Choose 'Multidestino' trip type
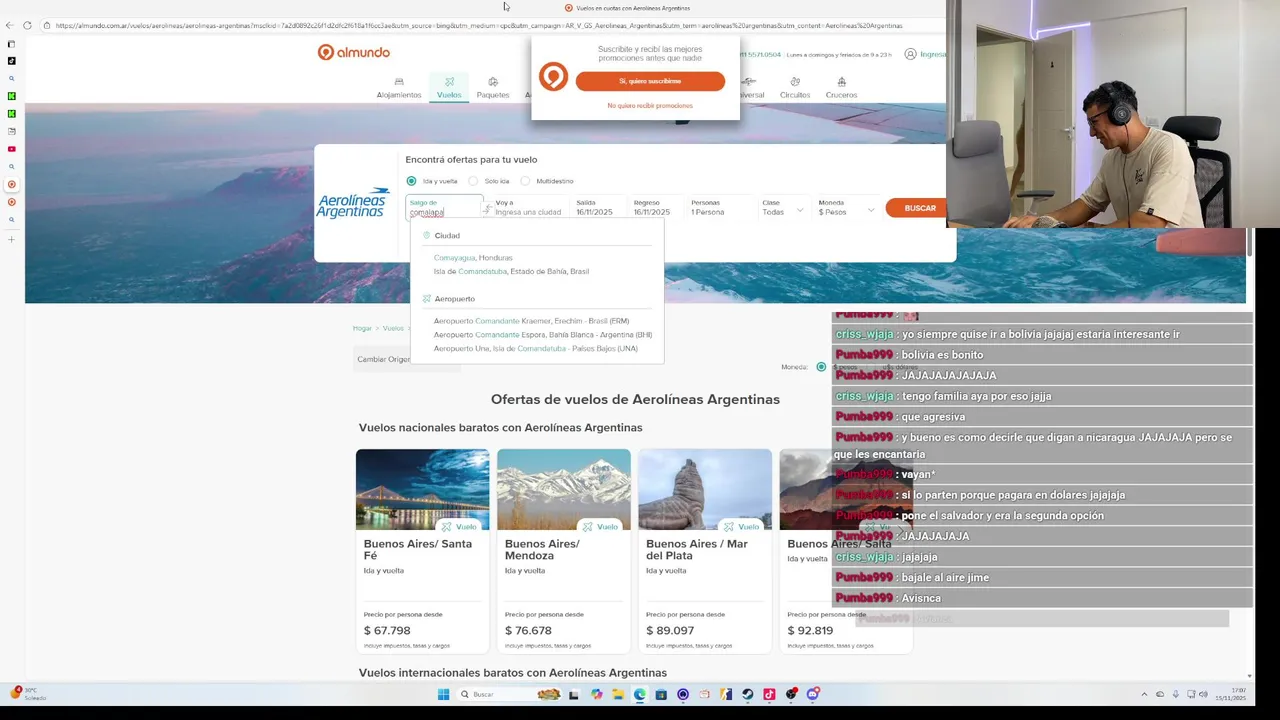The image size is (1280, 720). pyautogui.click(x=525, y=181)
